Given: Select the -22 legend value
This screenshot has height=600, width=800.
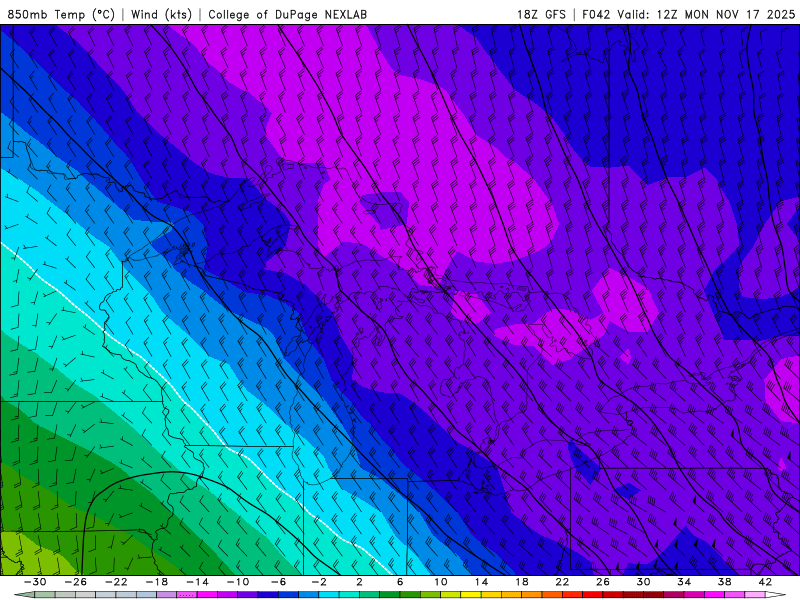Looking at the screenshot, I should click(x=116, y=582).
